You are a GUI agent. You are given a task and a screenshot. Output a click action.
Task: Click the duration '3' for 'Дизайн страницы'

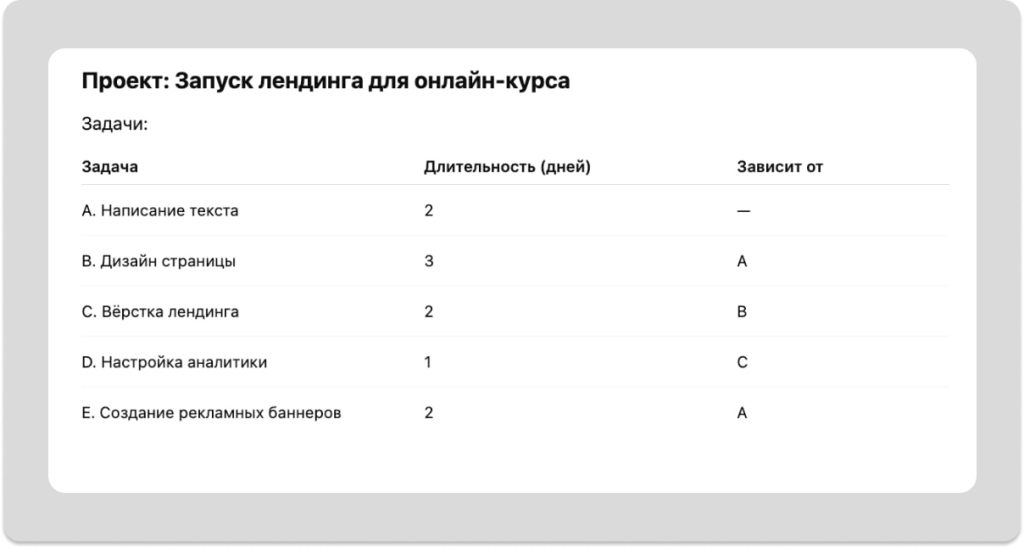[x=429, y=261]
